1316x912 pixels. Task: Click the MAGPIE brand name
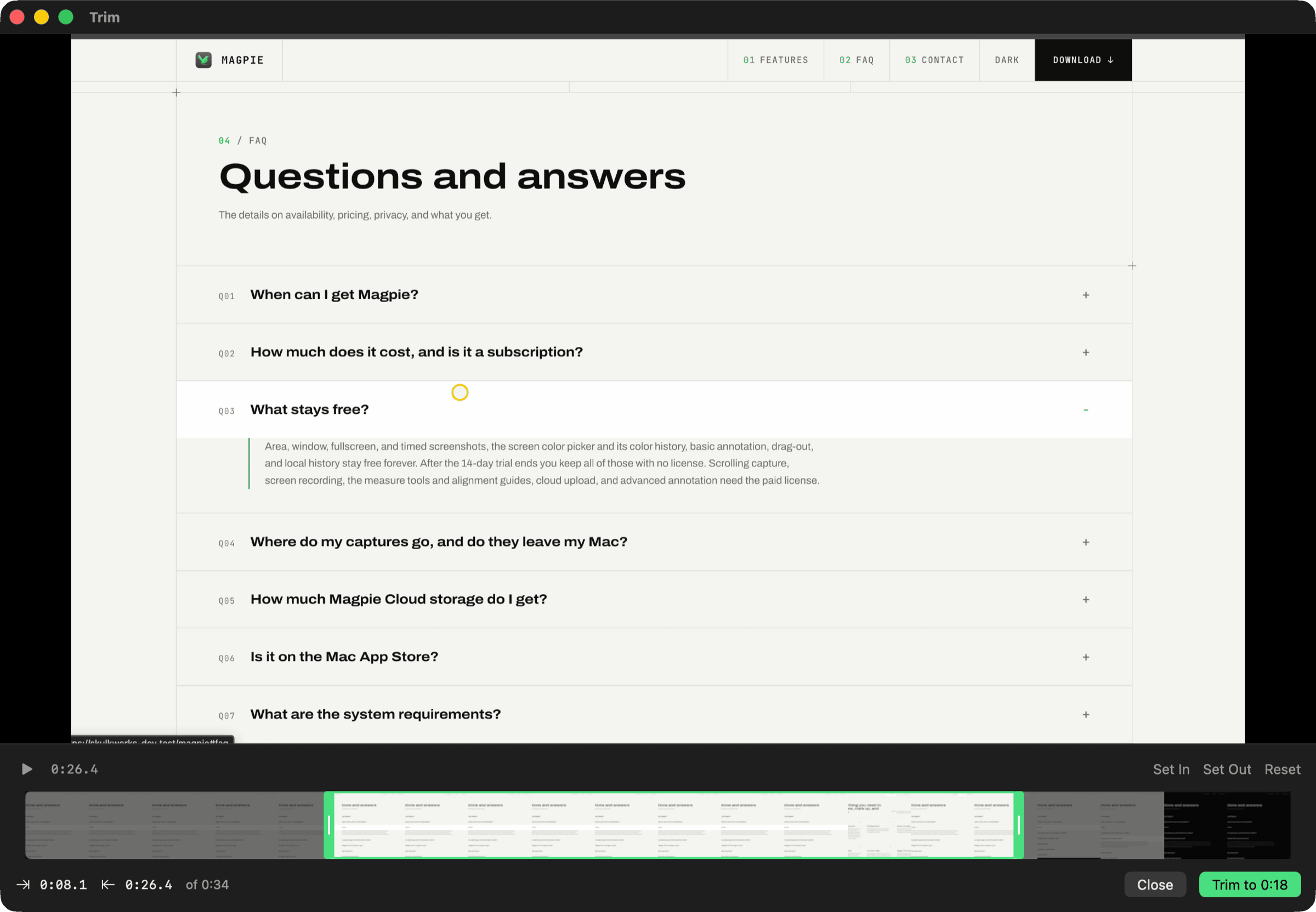coord(242,60)
